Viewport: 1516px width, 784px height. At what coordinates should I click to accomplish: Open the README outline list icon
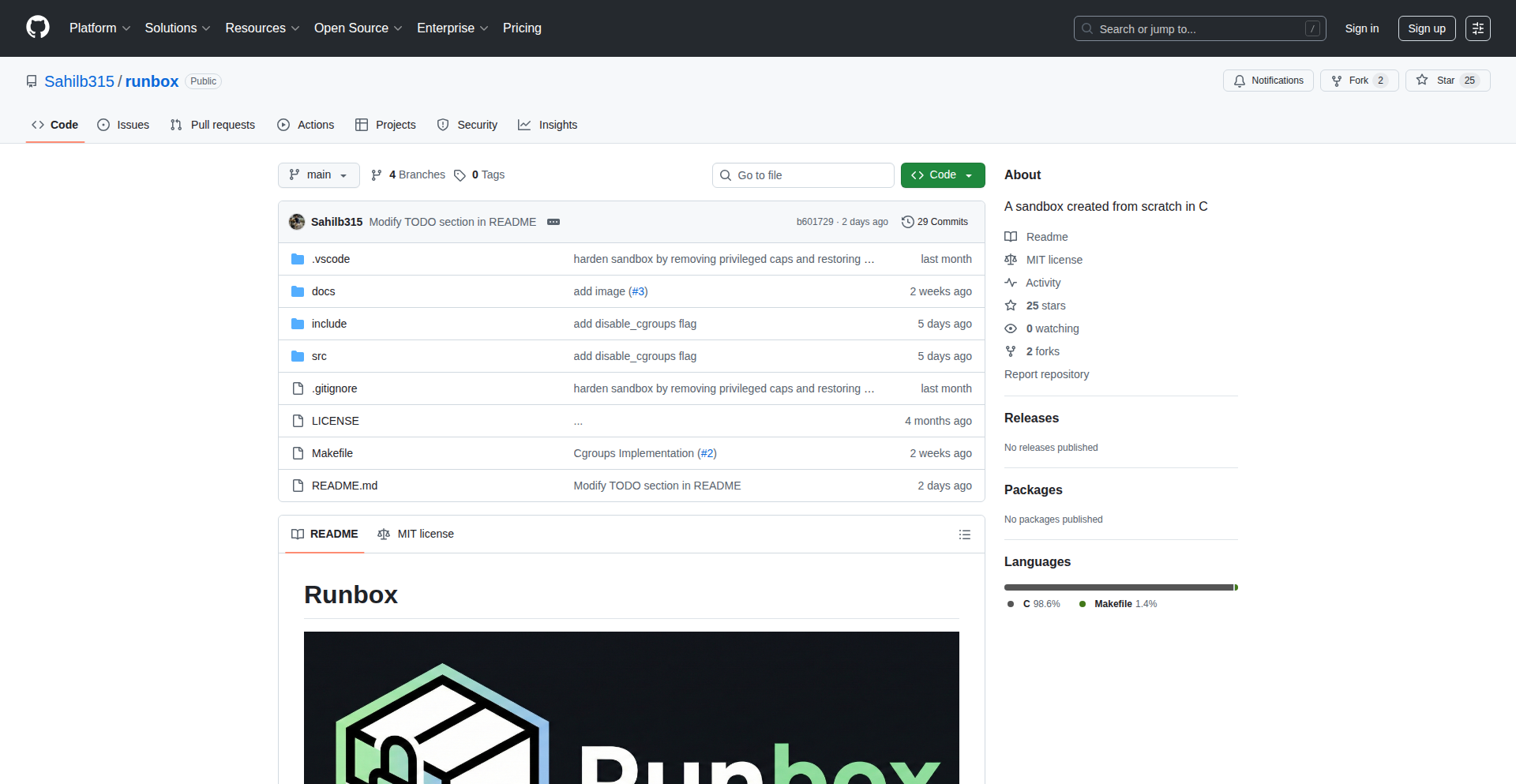pos(964,535)
